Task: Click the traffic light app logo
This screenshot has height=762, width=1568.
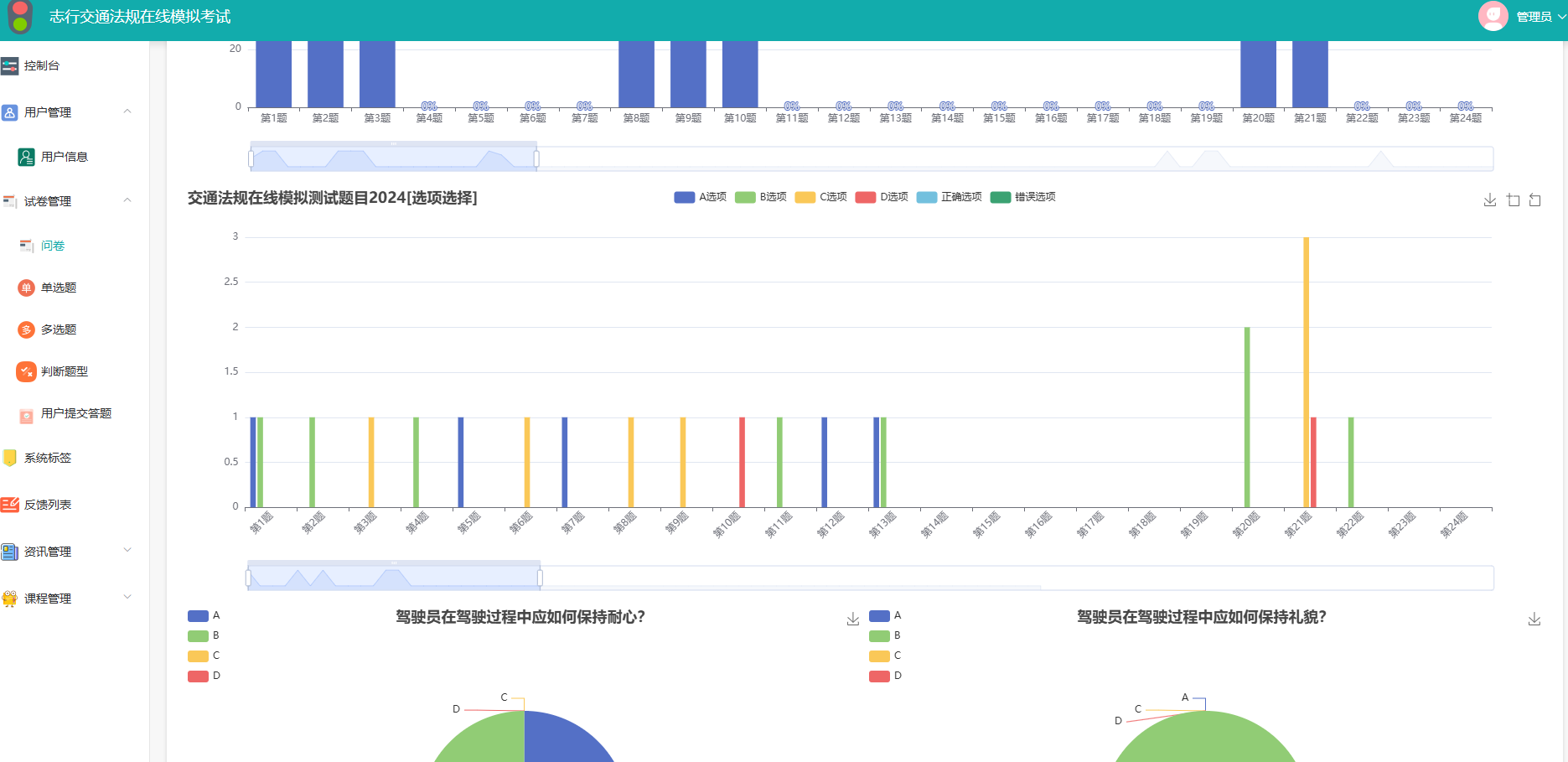Action: click(20, 17)
